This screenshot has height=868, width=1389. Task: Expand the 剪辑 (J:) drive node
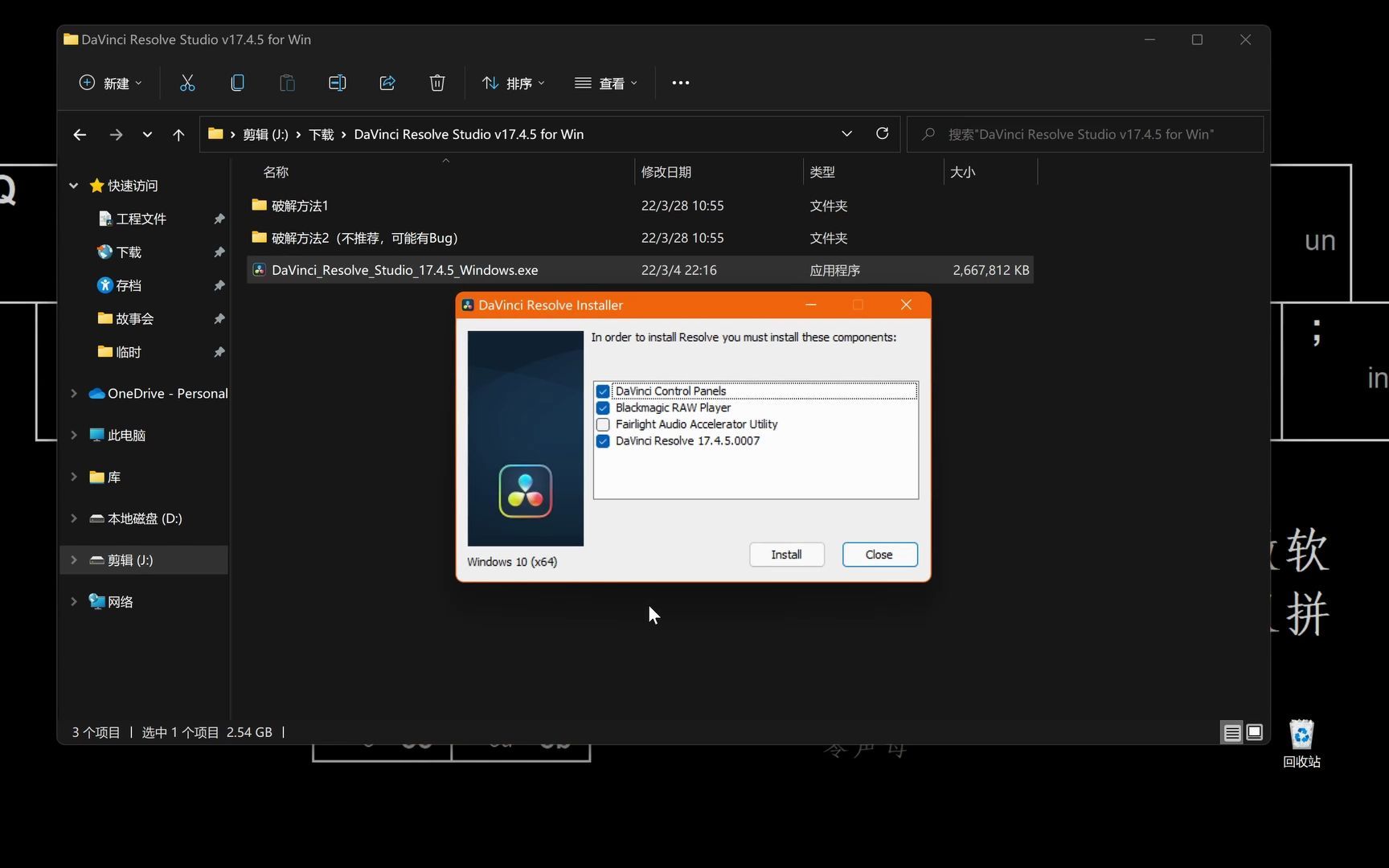click(x=74, y=560)
